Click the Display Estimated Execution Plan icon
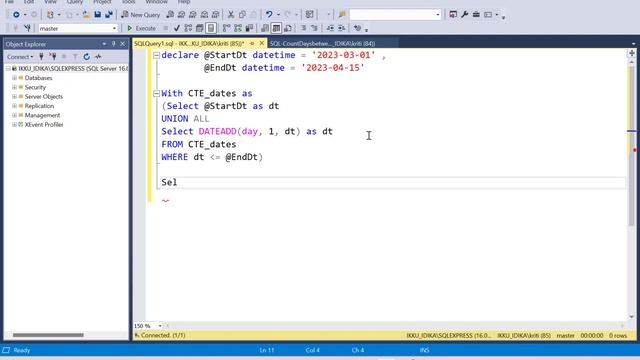This screenshot has width=640, height=360. coord(188,28)
